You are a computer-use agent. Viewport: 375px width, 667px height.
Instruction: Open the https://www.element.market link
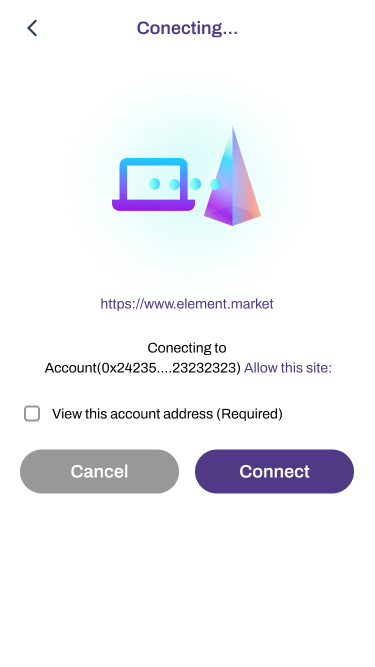click(187, 304)
